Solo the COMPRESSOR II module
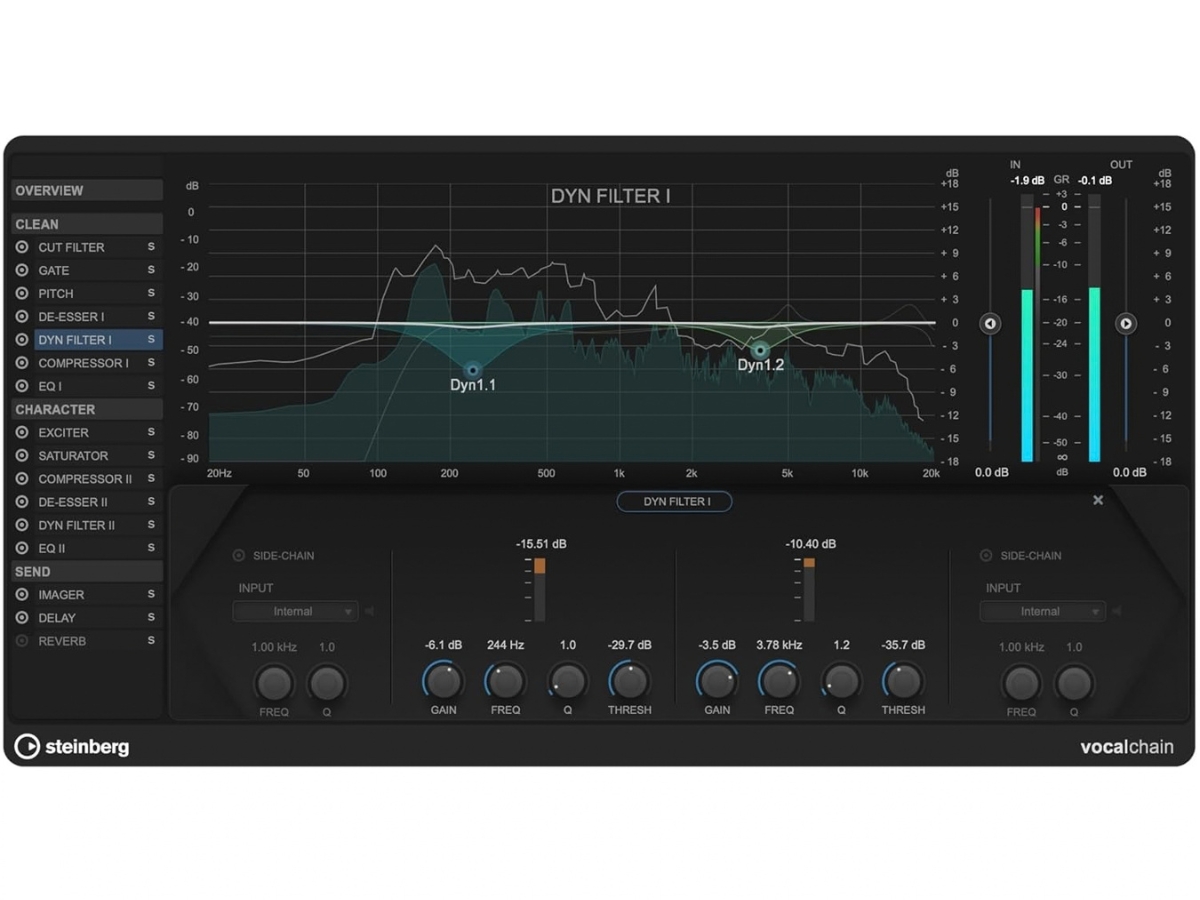1200x900 pixels. (151, 478)
